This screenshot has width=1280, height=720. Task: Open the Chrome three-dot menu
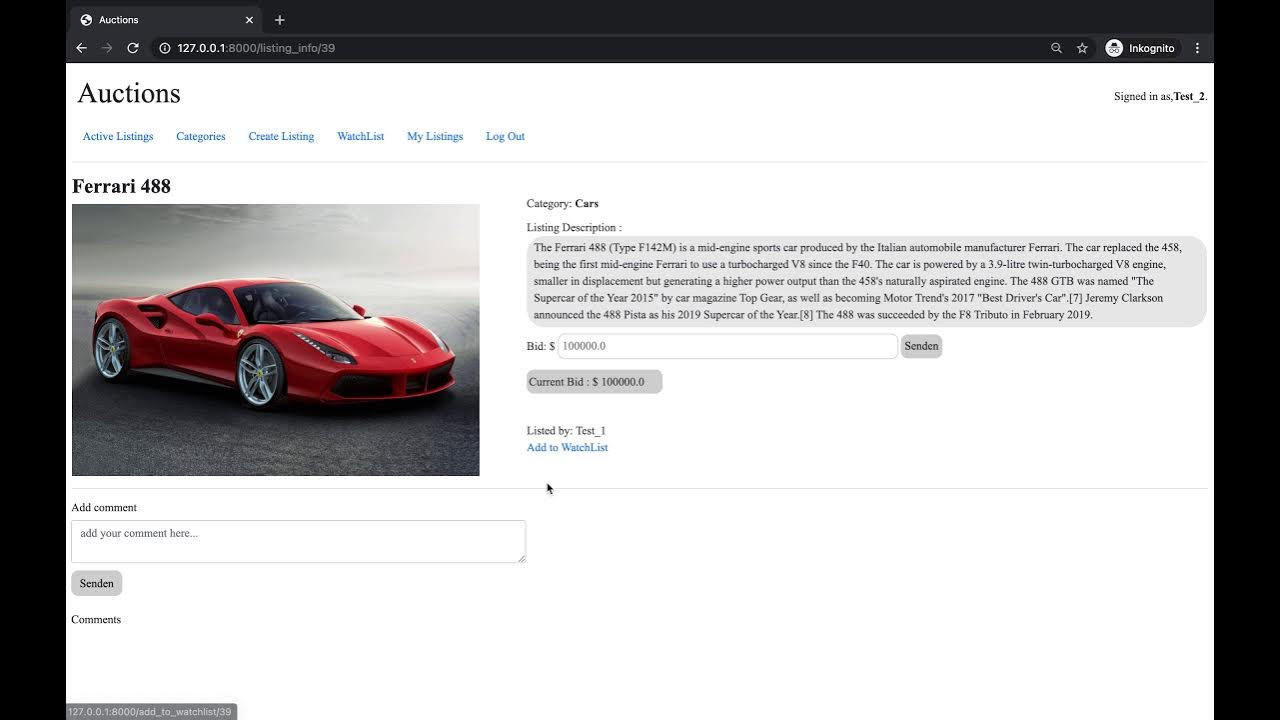coord(1197,48)
